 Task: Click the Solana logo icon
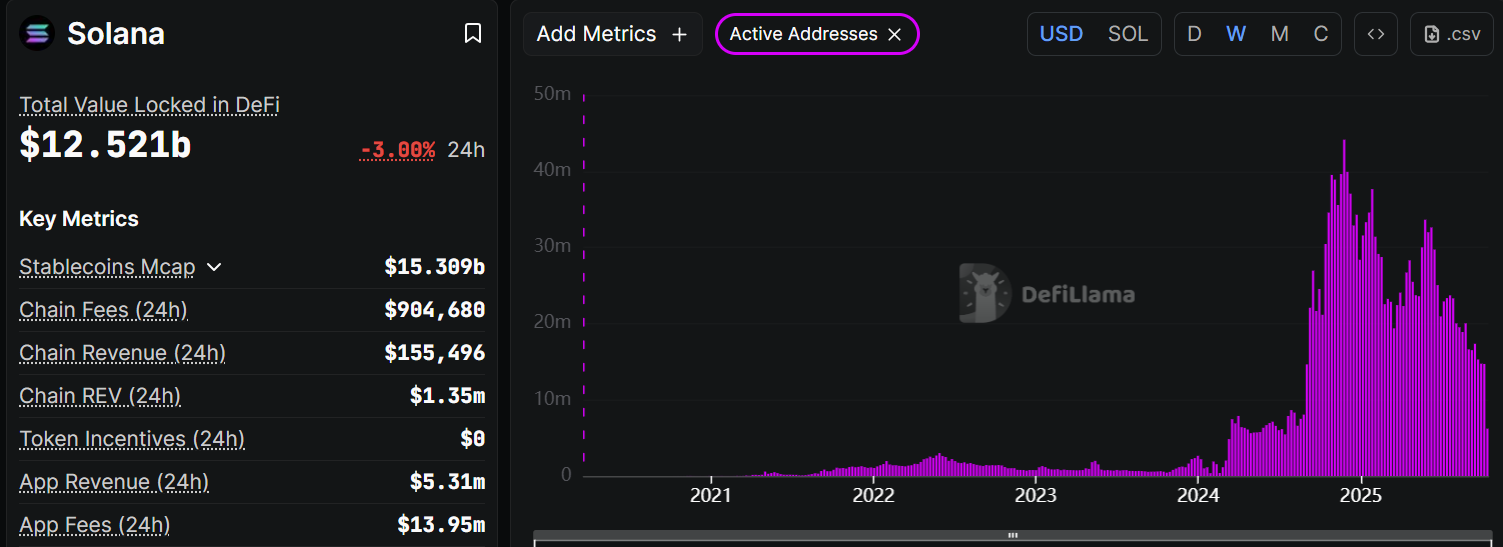pyautogui.click(x=38, y=34)
